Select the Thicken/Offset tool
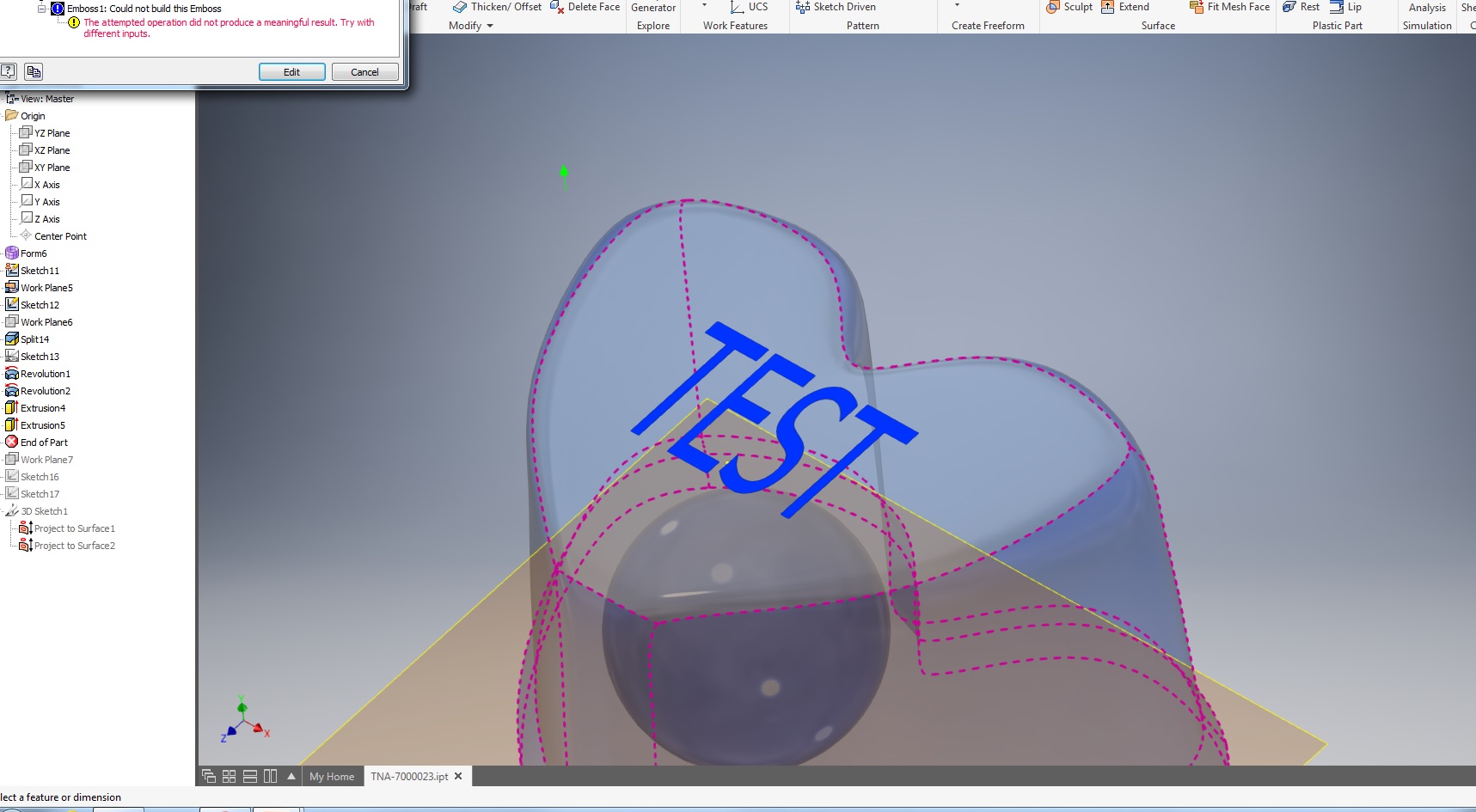The height and width of the screenshot is (812, 1476). click(x=497, y=7)
